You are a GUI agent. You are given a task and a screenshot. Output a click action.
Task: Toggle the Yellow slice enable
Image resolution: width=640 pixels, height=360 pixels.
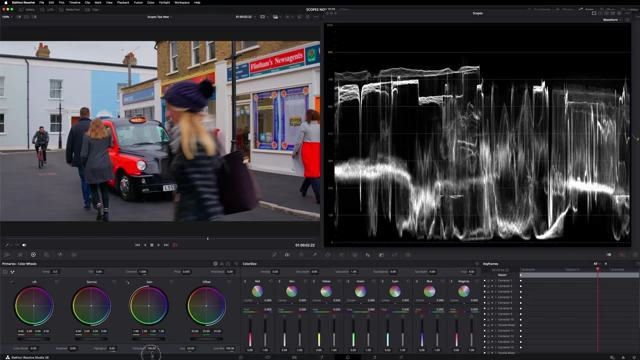314,281
